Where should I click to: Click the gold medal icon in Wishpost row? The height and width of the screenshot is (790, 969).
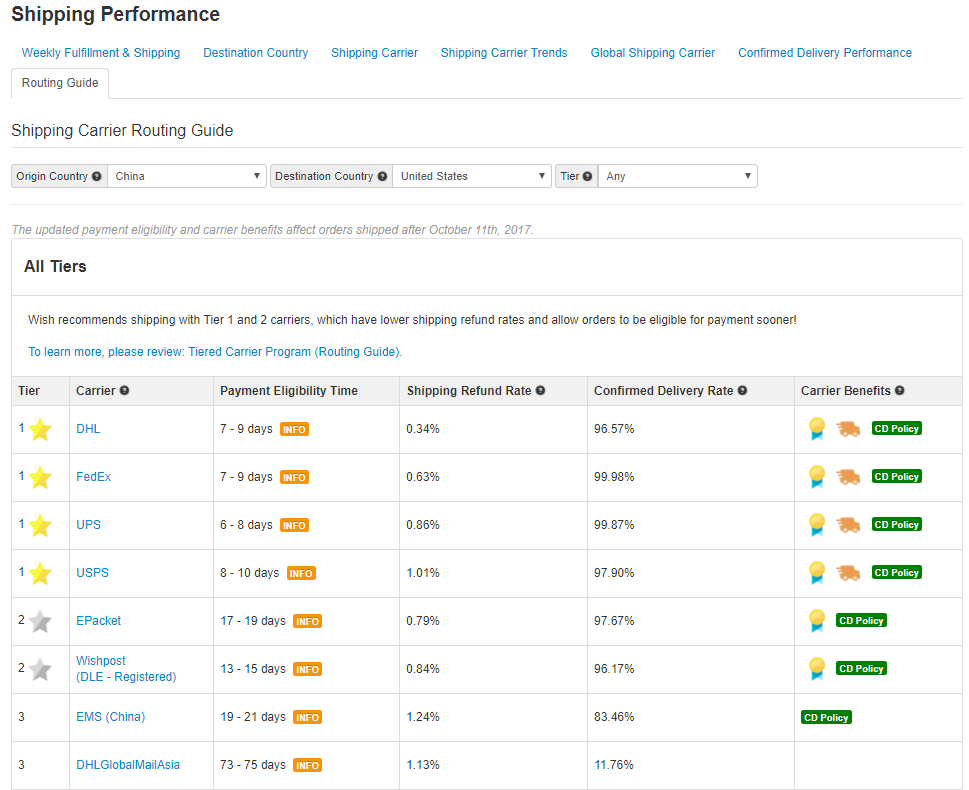[816, 668]
